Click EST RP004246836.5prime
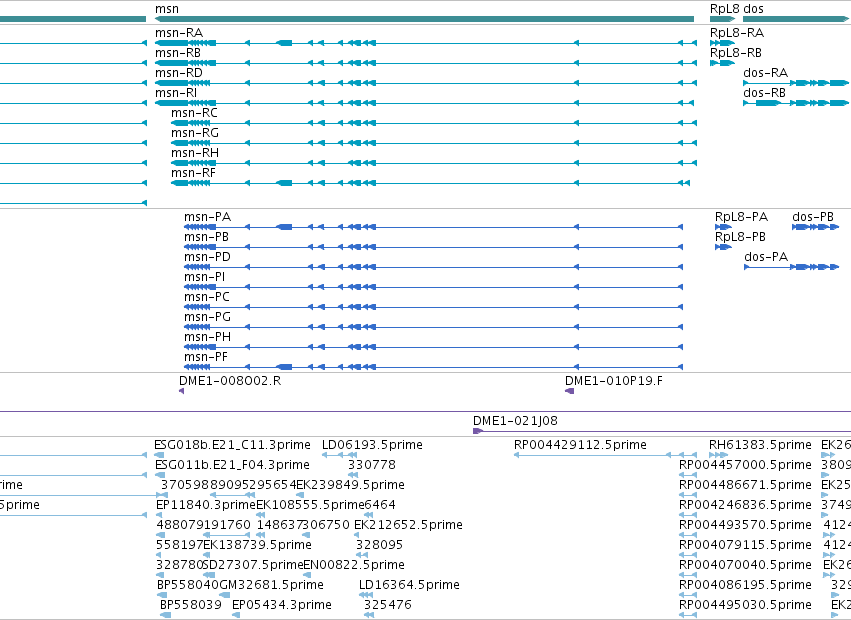 pyautogui.click(x=745, y=505)
